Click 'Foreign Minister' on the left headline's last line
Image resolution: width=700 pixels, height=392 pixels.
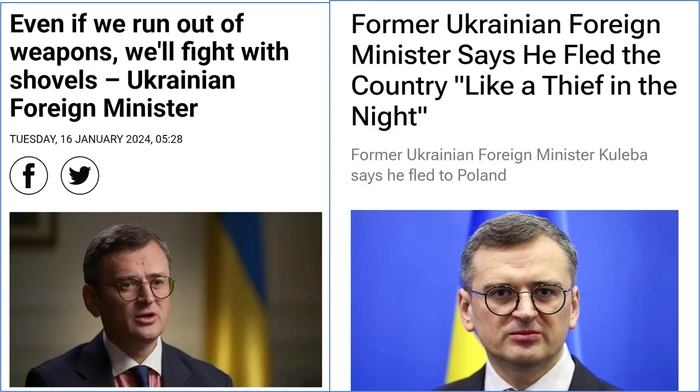[104, 108]
